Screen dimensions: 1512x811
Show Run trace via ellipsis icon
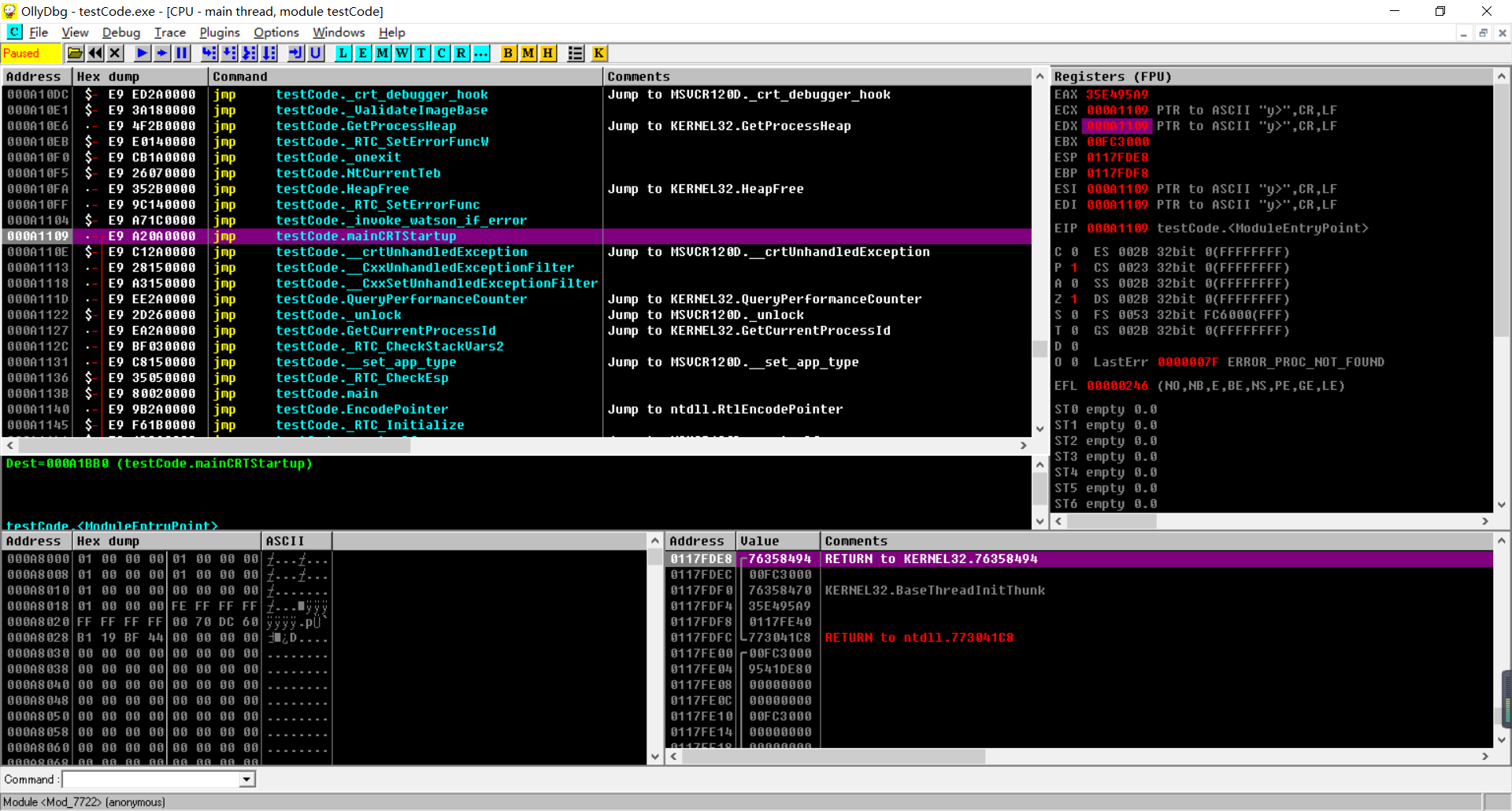pyautogui.click(x=481, y=54)
